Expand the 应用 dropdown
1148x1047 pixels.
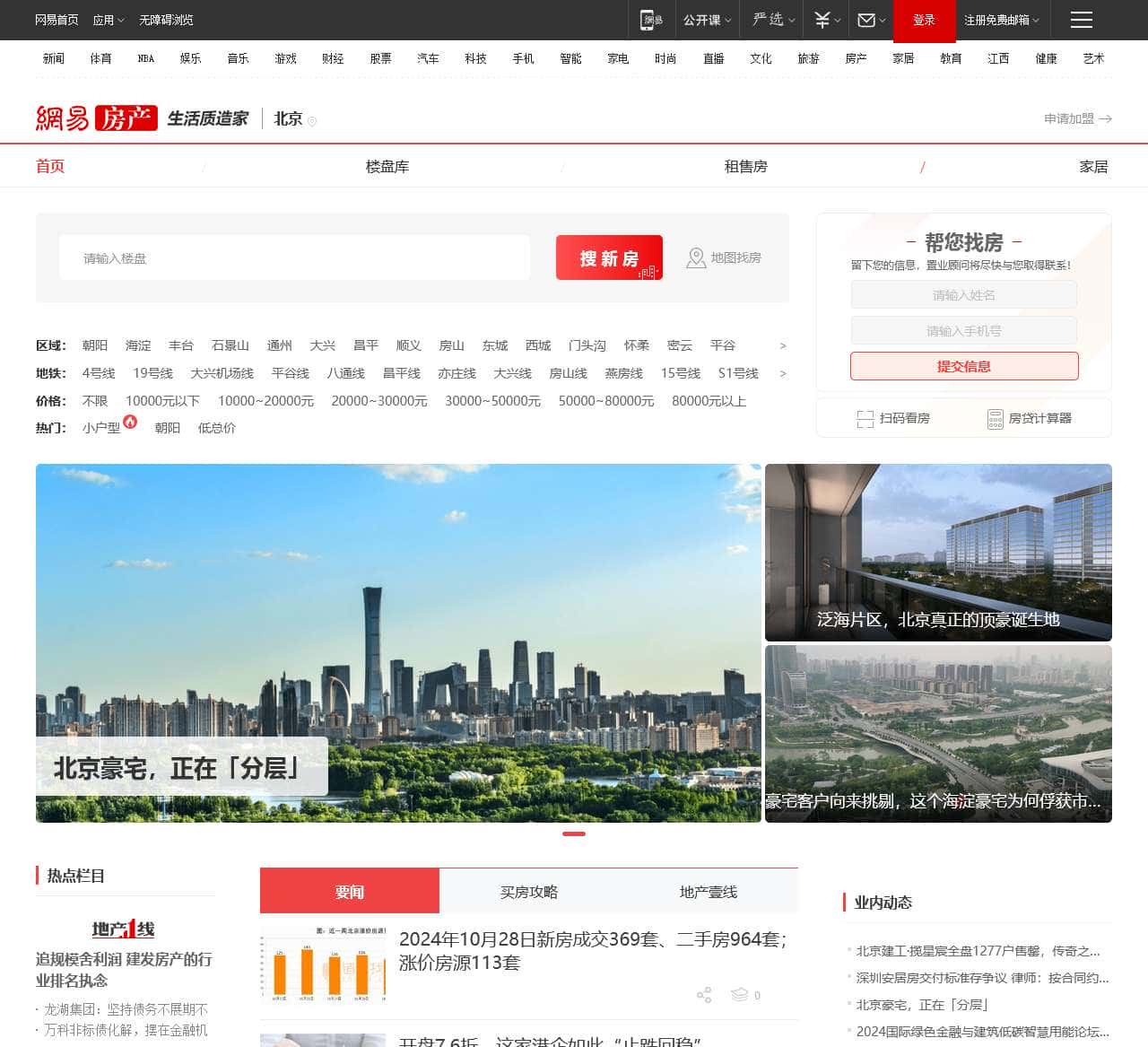109,20
